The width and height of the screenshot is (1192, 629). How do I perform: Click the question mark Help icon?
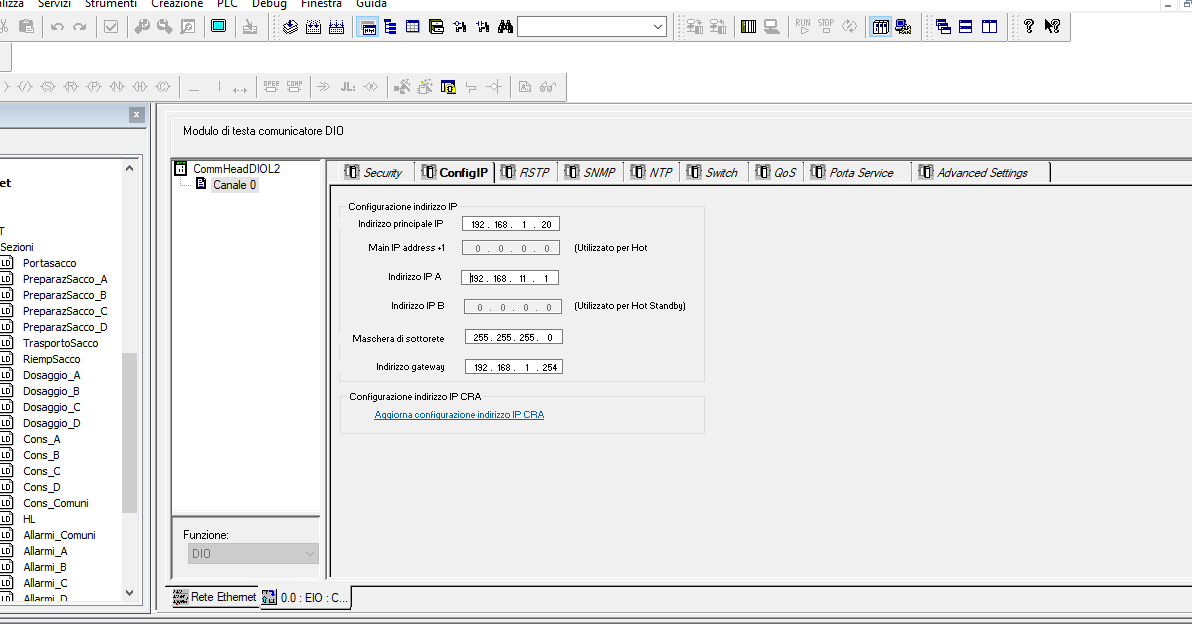pos(1029,27)
